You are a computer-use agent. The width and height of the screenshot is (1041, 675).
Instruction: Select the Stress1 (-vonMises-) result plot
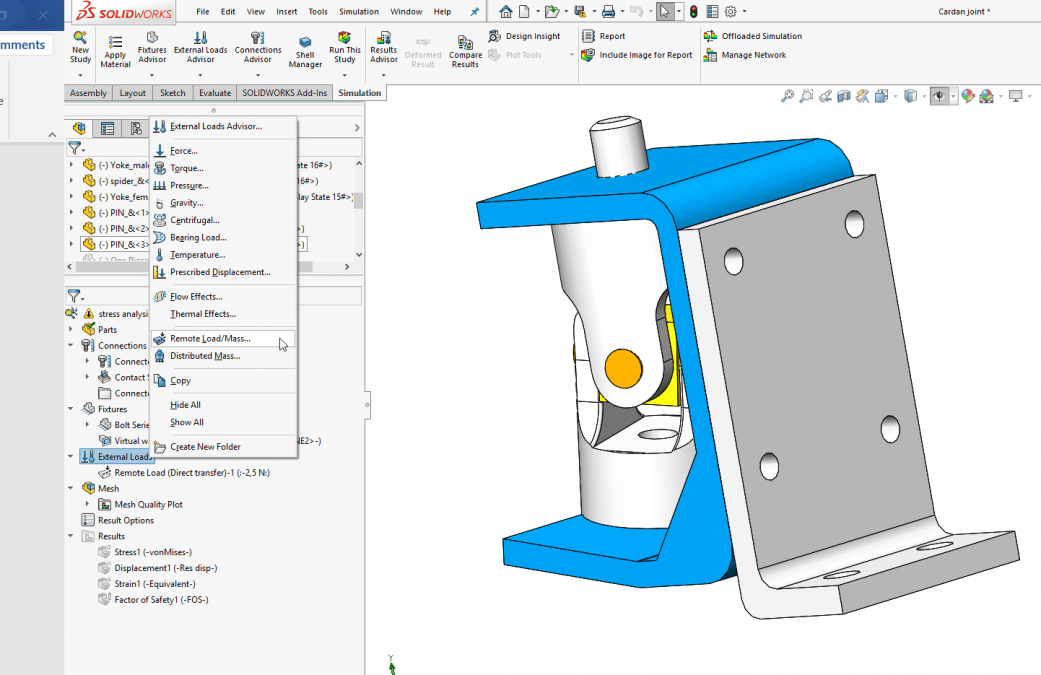pyautogui.click(x=152, y=552)
